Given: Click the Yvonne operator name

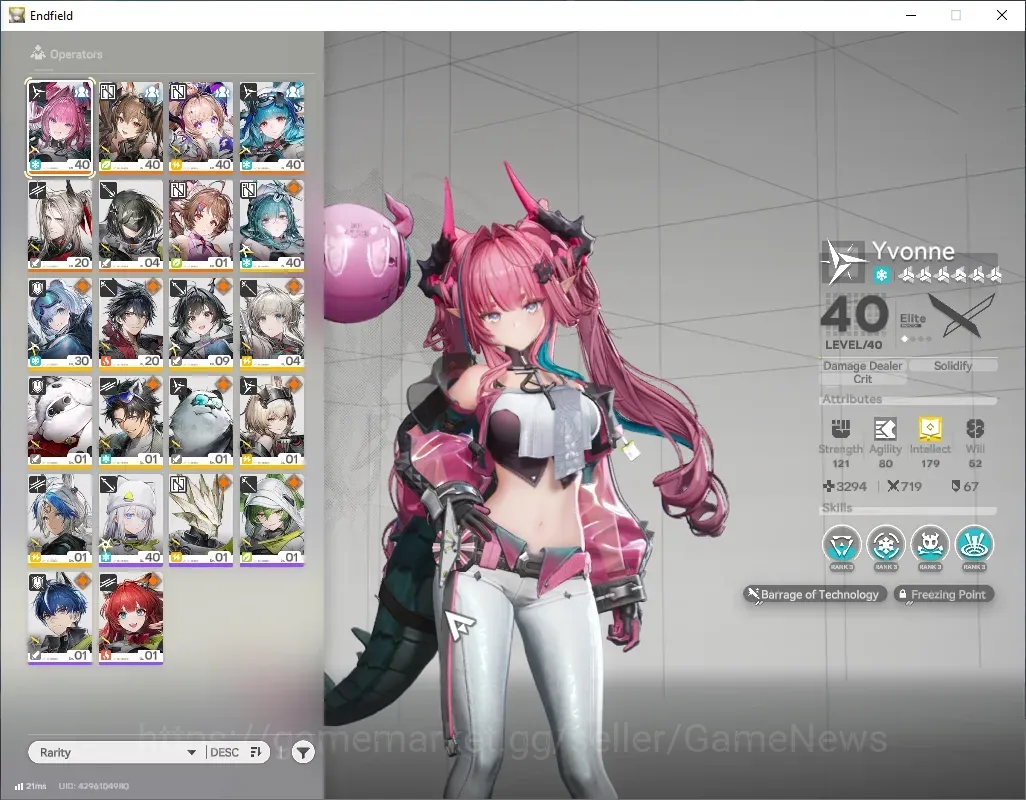Looking at the screenshot, I should 913,251.
